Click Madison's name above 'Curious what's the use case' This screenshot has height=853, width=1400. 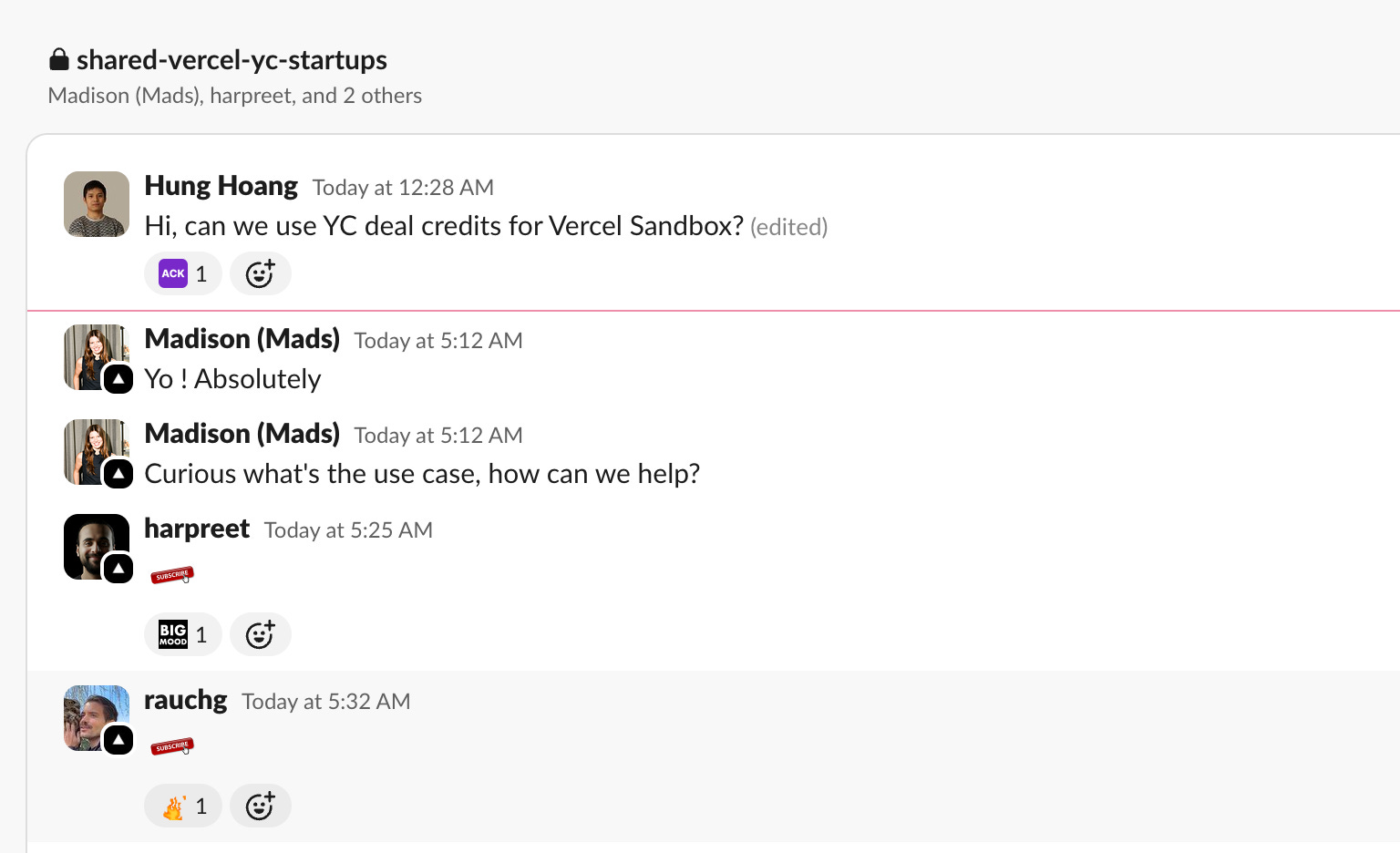coord(242,434)
